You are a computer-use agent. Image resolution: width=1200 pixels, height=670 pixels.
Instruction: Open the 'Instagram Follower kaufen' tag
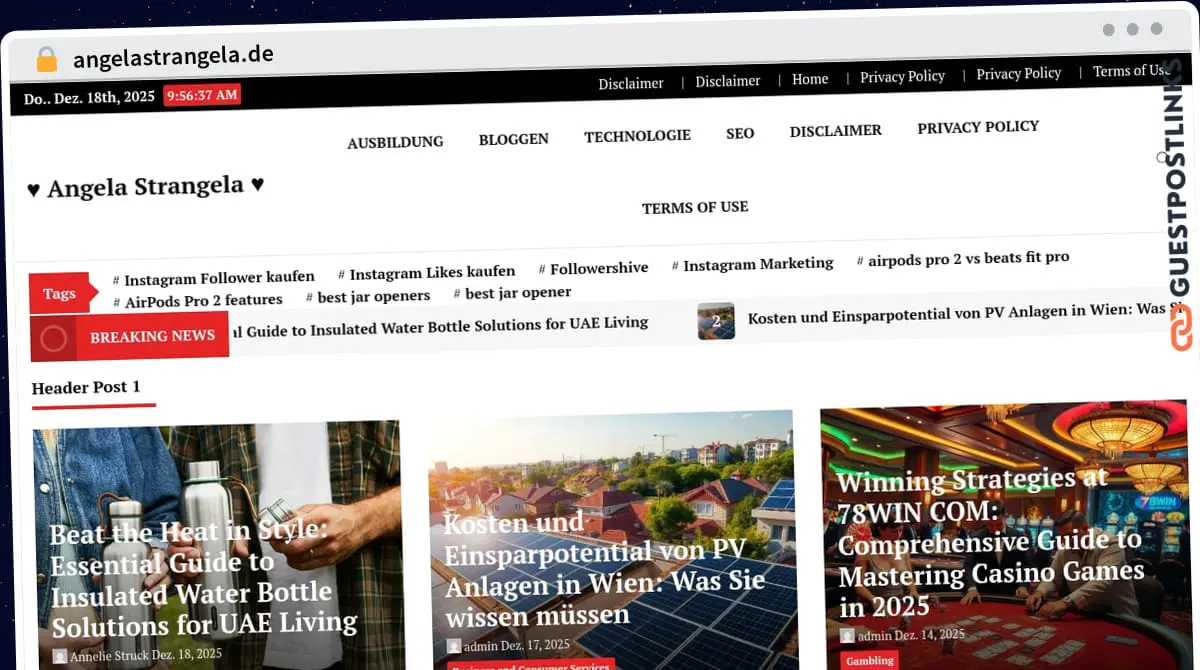point(219,277)
